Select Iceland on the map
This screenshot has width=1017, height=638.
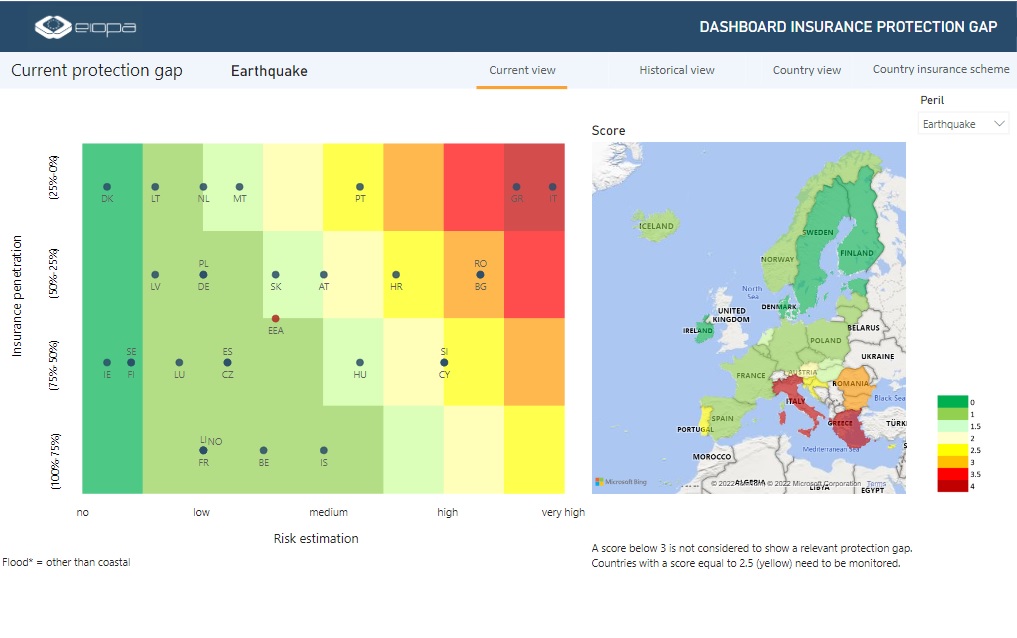[655, 226]
